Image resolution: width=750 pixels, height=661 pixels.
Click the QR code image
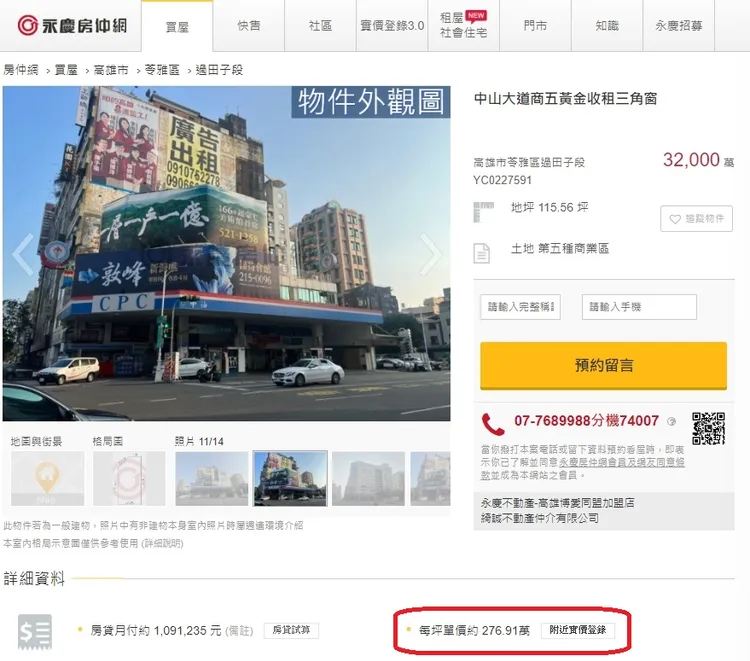[x=708, y=429]
